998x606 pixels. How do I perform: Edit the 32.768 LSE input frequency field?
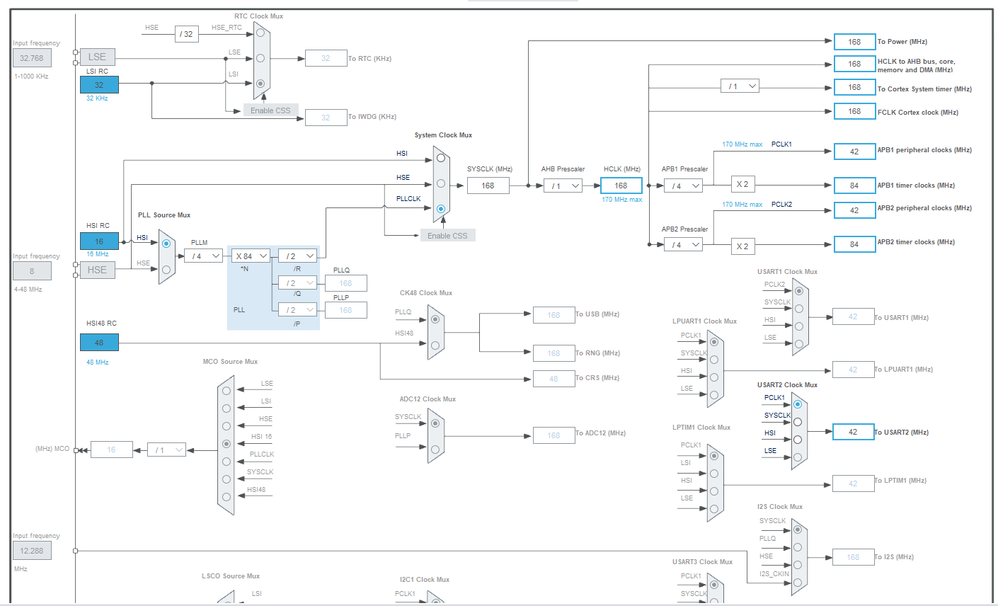pyautogui.click(x=32, y=58)
